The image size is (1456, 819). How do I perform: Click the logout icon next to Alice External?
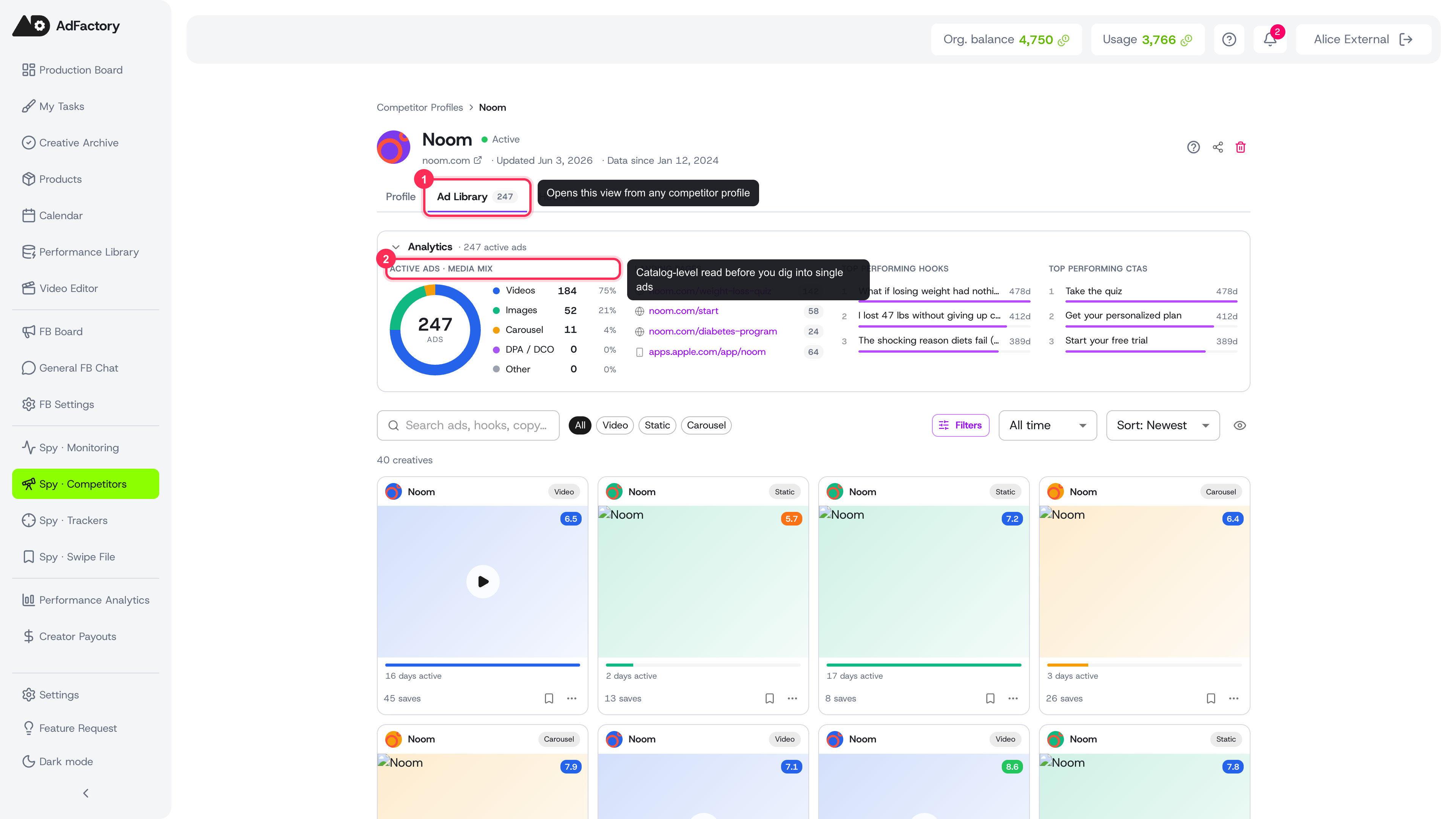click(x=1406, y=39)
